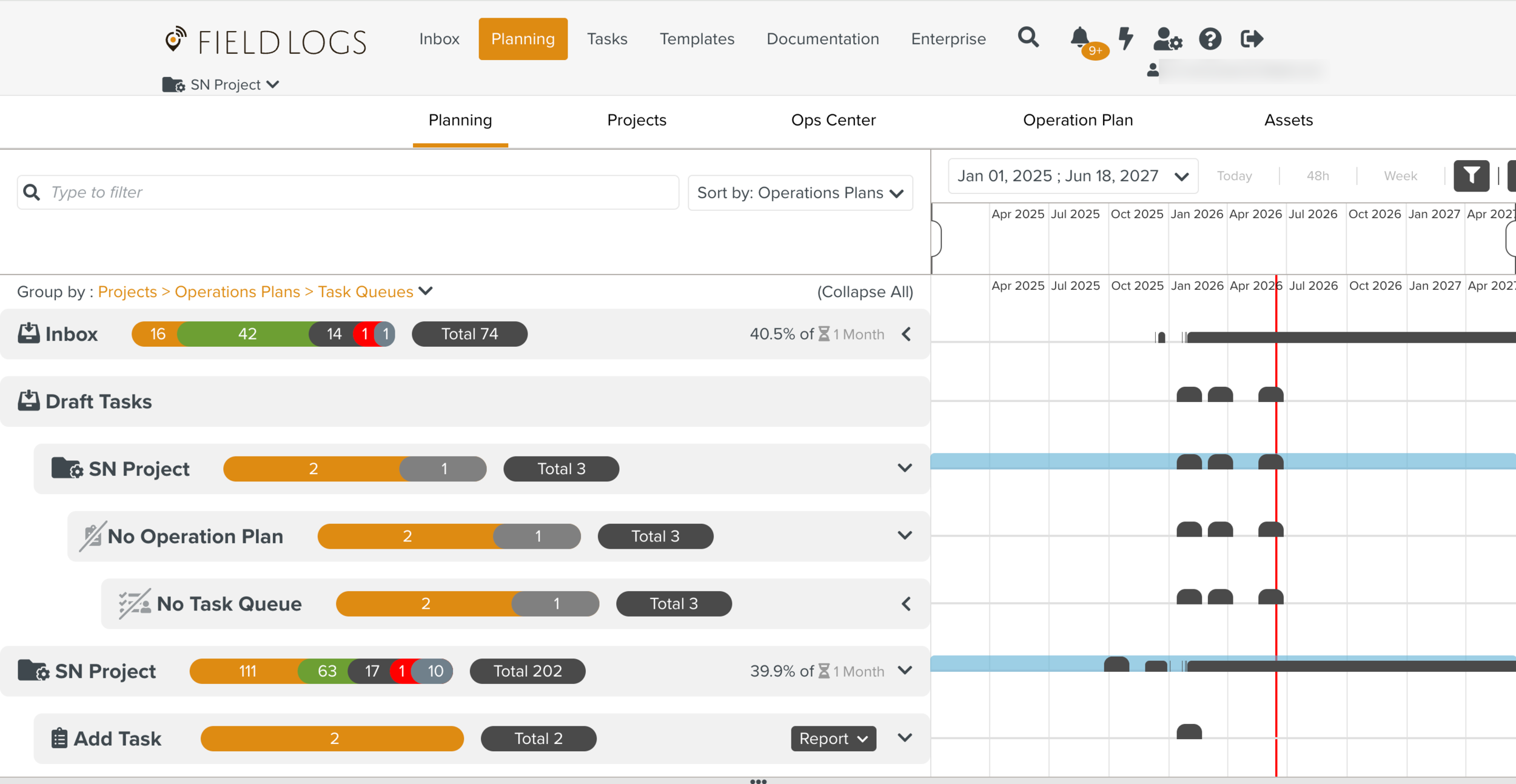
Task: Collapse SN Project Total 3 row chevron
Action: pos(905,468)
